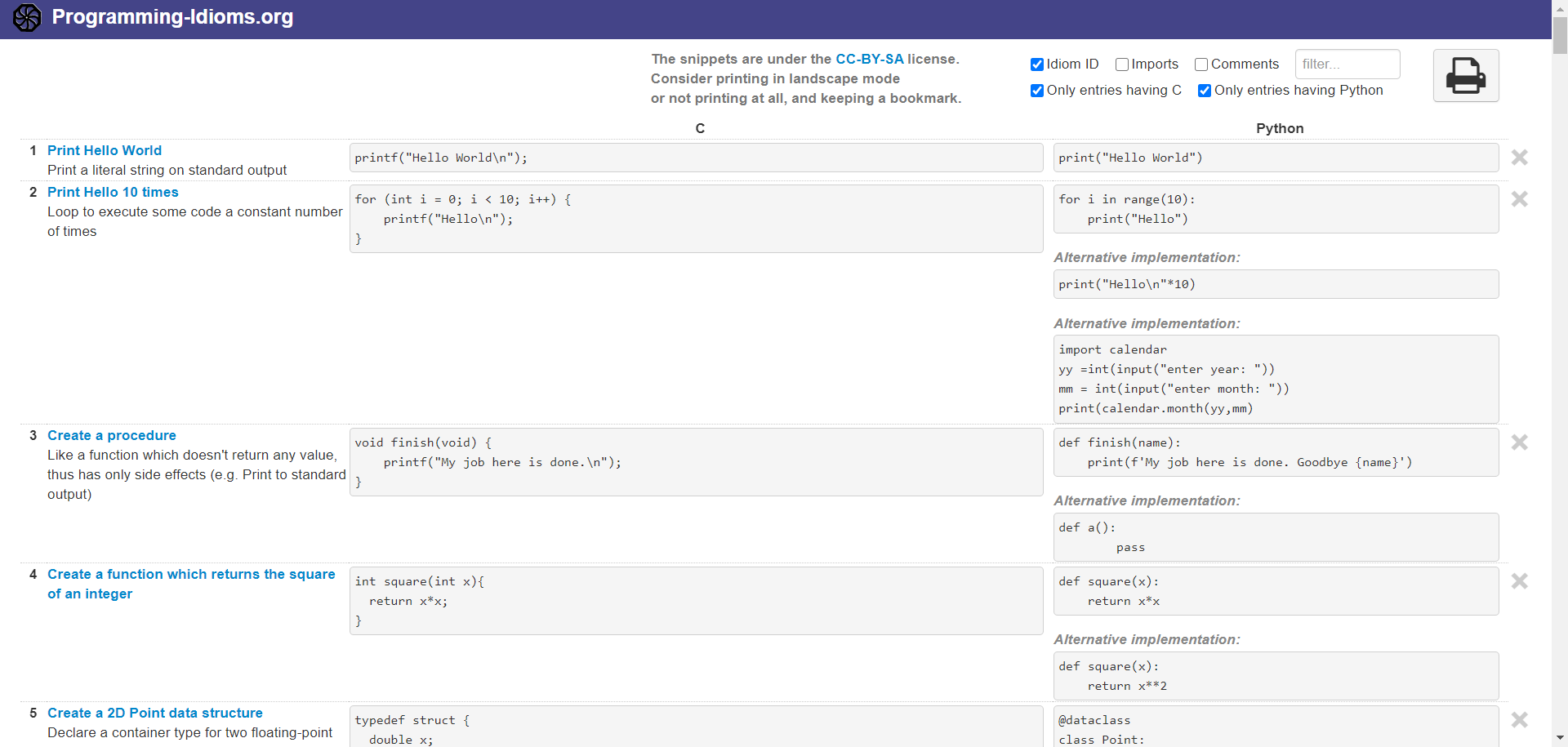Toggle Only entries having C
The height and width of the screenshot is (747, 1568).
[x=1037, y=91]
